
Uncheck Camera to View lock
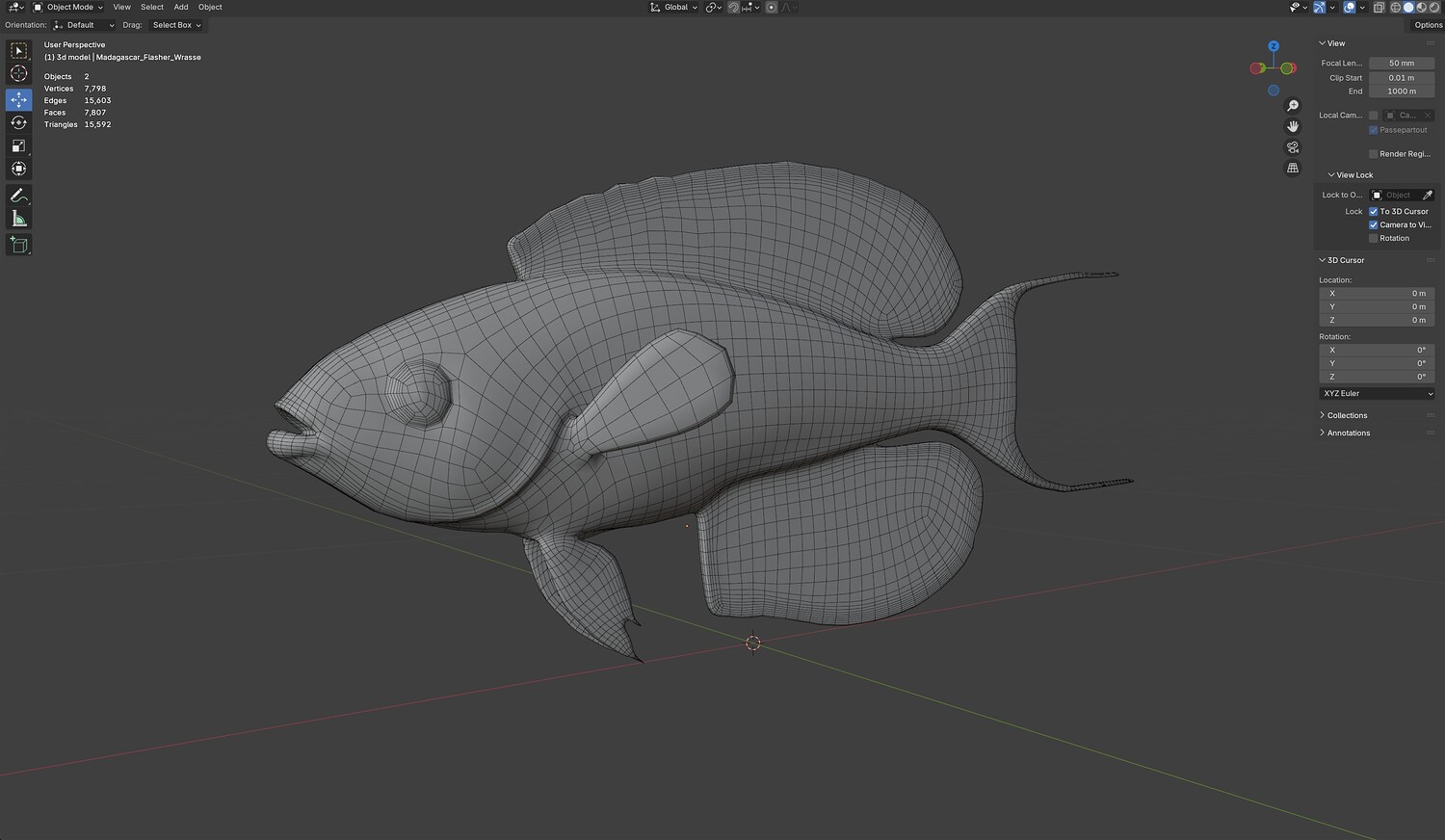(1374, 224)
